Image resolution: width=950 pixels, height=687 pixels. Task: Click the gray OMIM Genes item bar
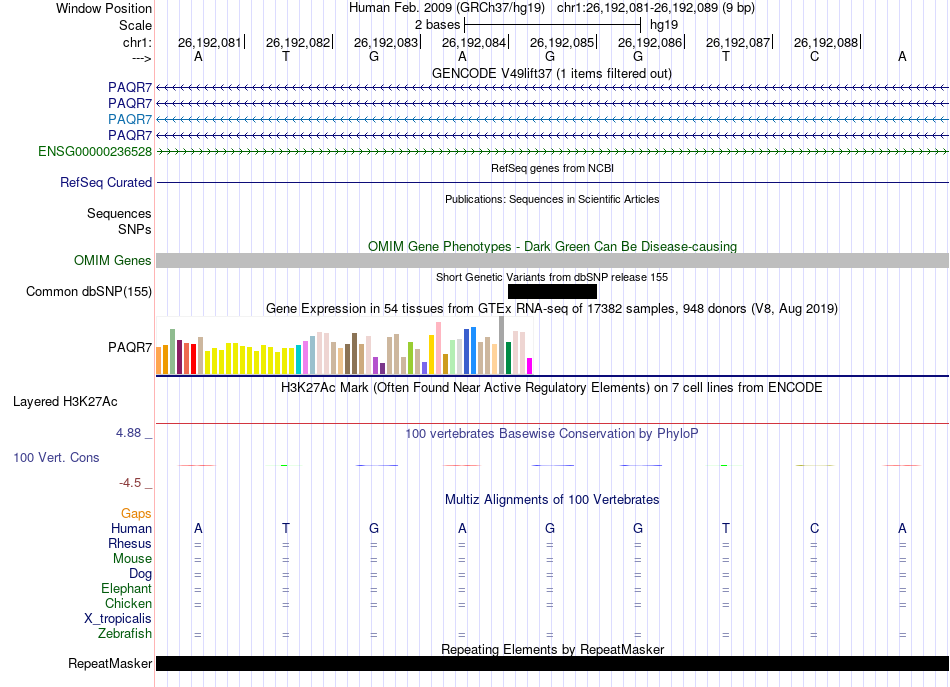pos(552,260)
